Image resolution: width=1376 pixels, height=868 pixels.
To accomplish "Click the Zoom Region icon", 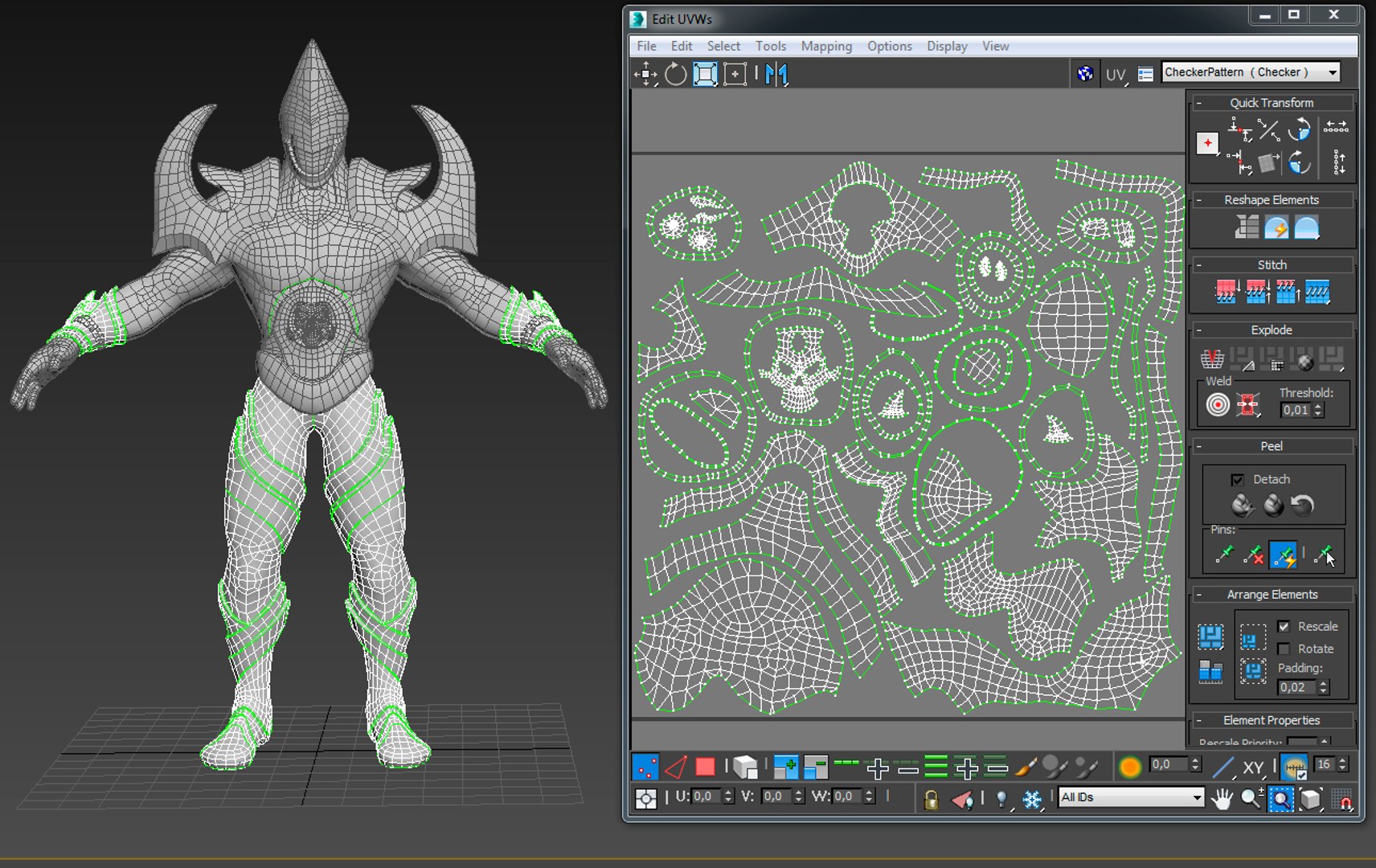I will coord(1281,798).
